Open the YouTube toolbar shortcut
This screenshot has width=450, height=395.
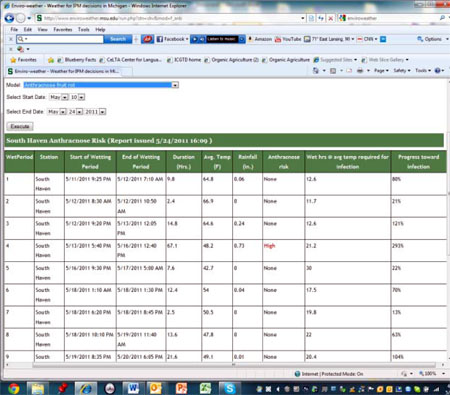coord(288,39)
